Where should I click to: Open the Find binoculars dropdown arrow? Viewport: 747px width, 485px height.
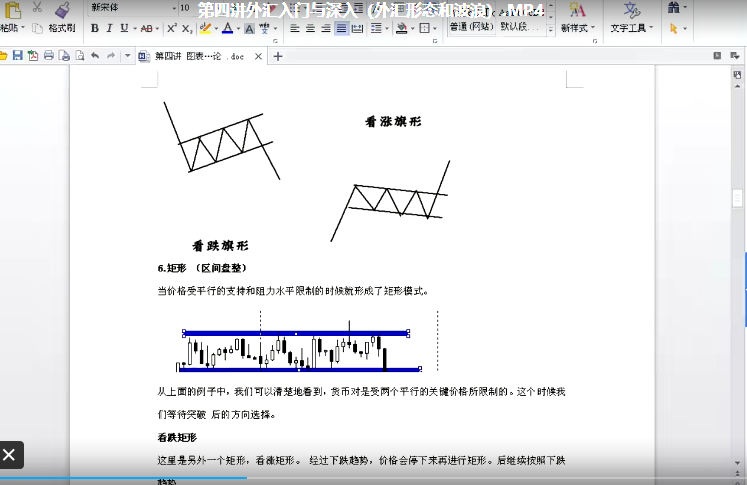pos(685,8)
